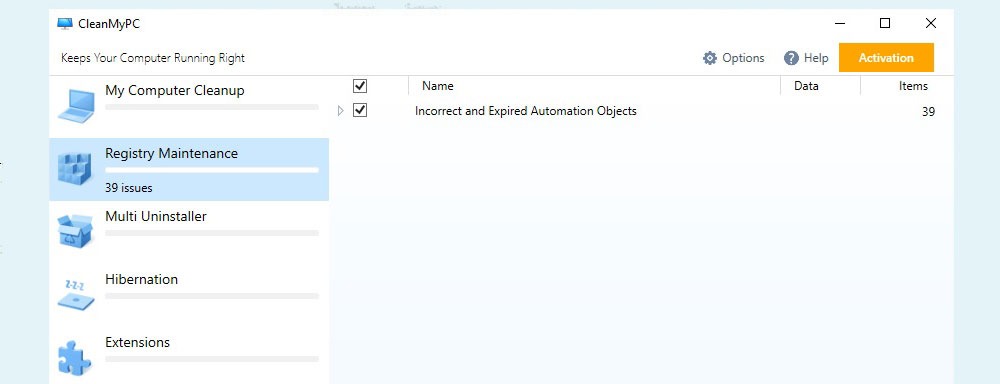Switch to the Hibernation section

point(189,295)
